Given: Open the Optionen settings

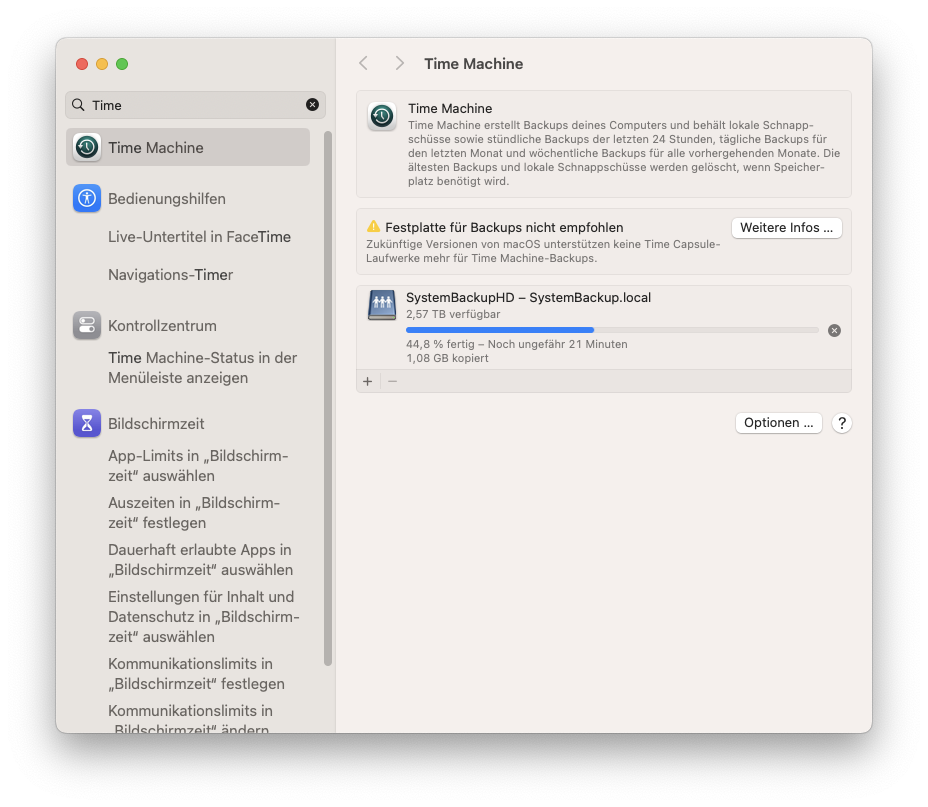Looking at the screenshot, I should (x=778, y=422).
